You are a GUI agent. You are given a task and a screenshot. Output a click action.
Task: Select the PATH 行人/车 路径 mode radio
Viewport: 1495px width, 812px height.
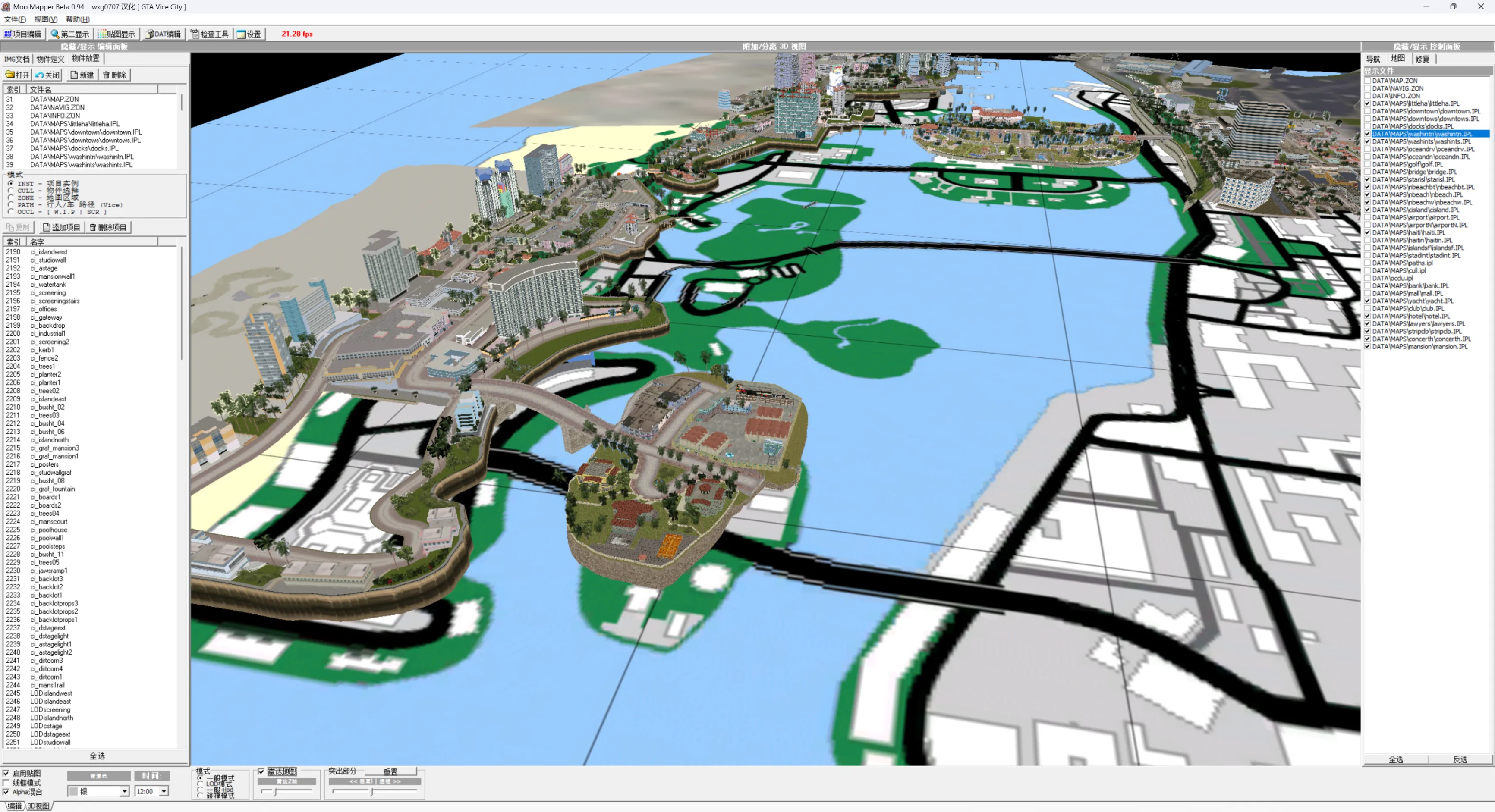pos(11,205)
